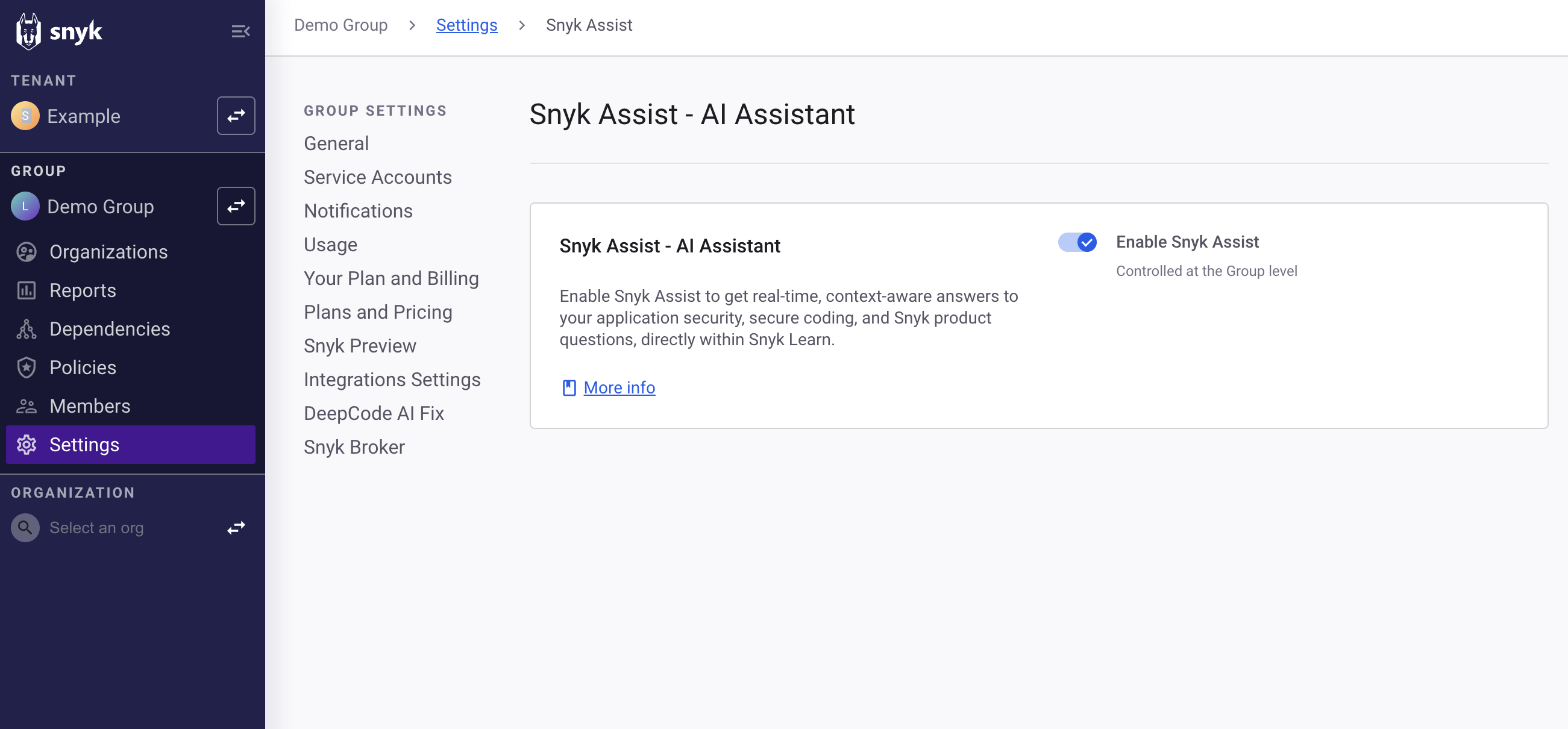Click the Dependencies tree icon
1568x729 pixels.
[x=26, y=329]
